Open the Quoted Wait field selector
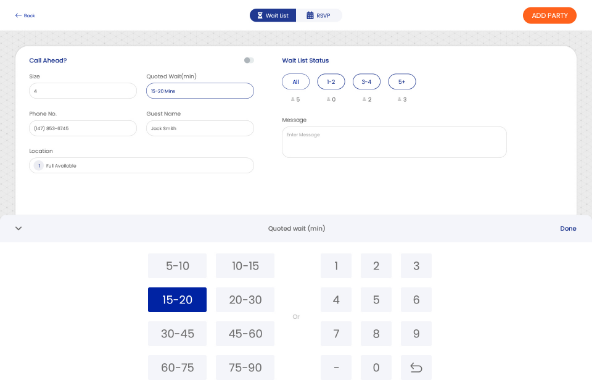Screen dimensions: 592x392 pyautogui.click(x=200, y=91)
